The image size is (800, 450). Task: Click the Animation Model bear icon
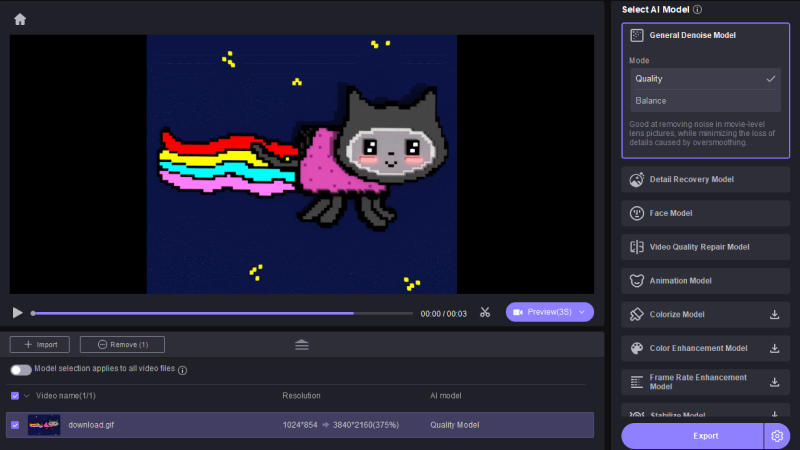[637, 281]
